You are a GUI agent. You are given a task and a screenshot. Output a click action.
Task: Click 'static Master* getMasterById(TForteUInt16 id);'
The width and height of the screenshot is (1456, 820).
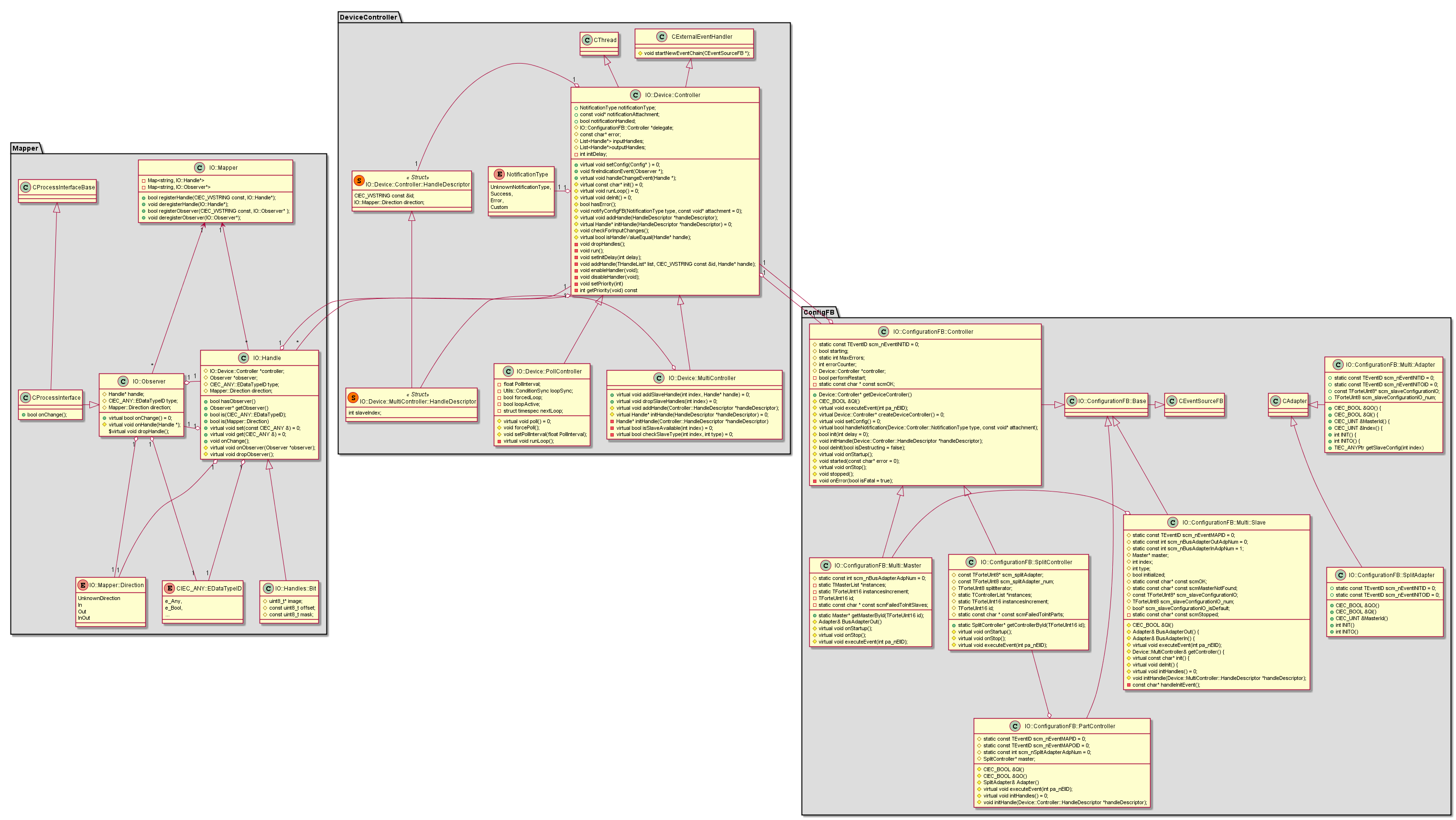tap(871, 615)
